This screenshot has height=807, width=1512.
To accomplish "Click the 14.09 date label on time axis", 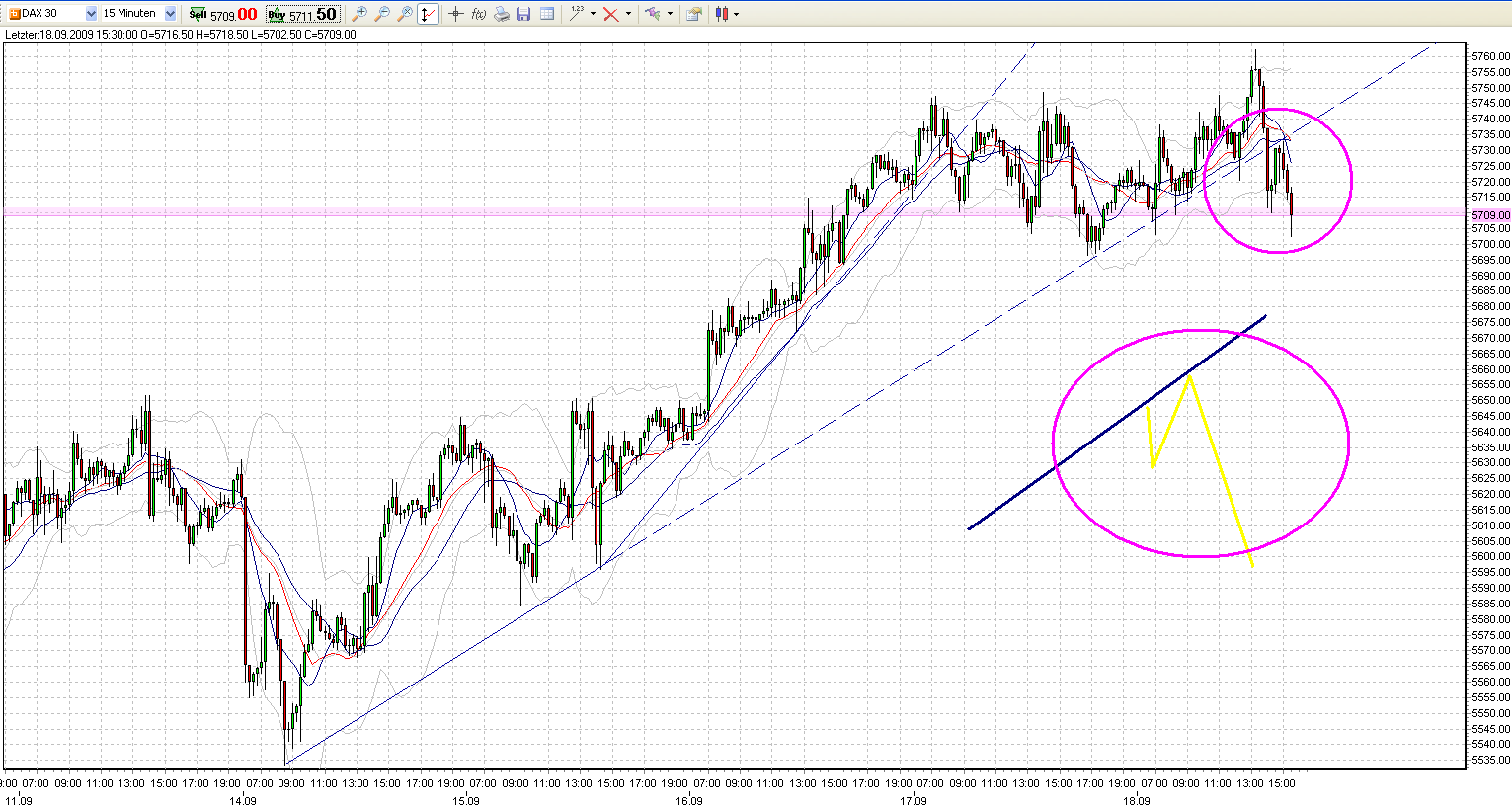I will click(x=242, y=801).
